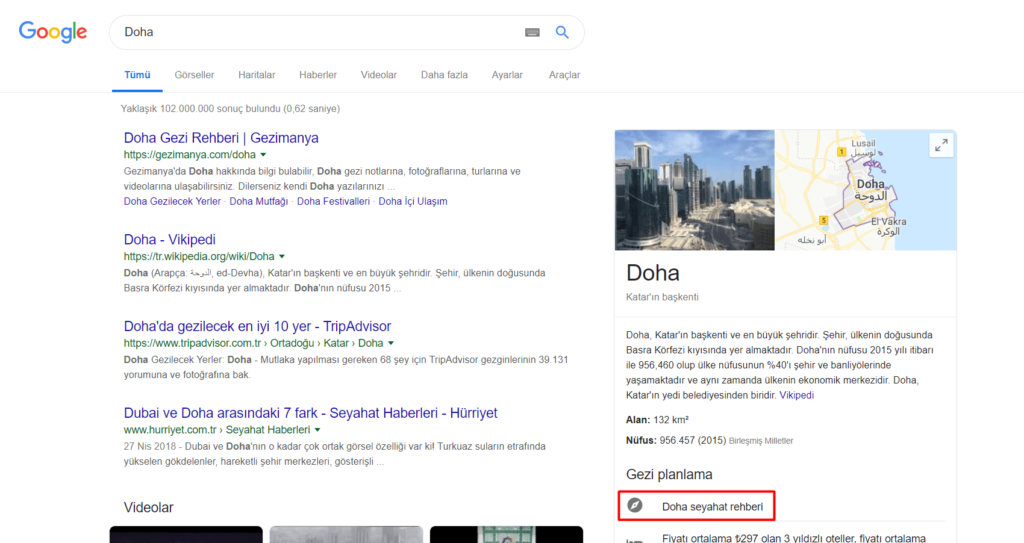Click the Videolar section heading

pos(148,507)
